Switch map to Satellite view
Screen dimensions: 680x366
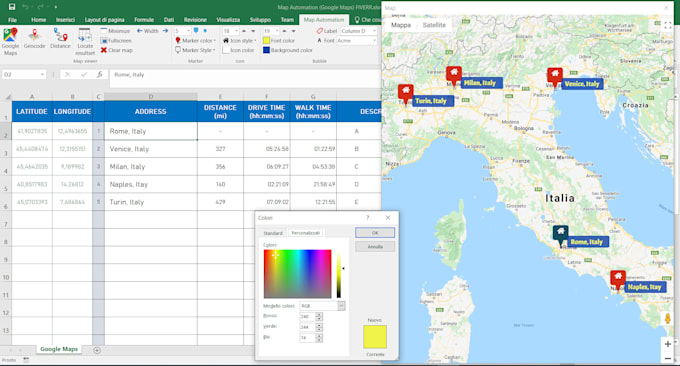(x=434, y=25)
